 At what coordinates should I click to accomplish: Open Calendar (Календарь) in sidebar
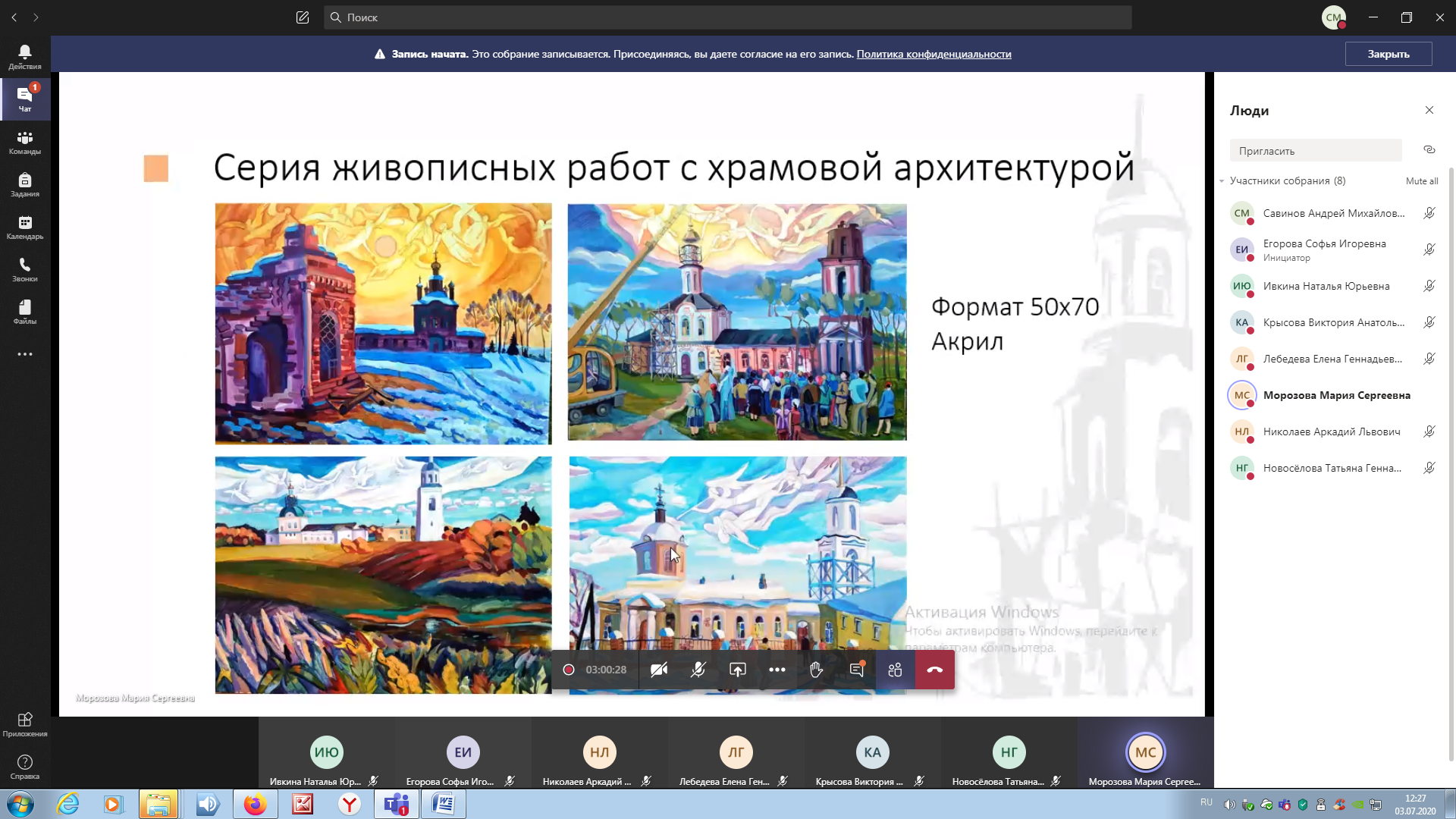(25, 227)
